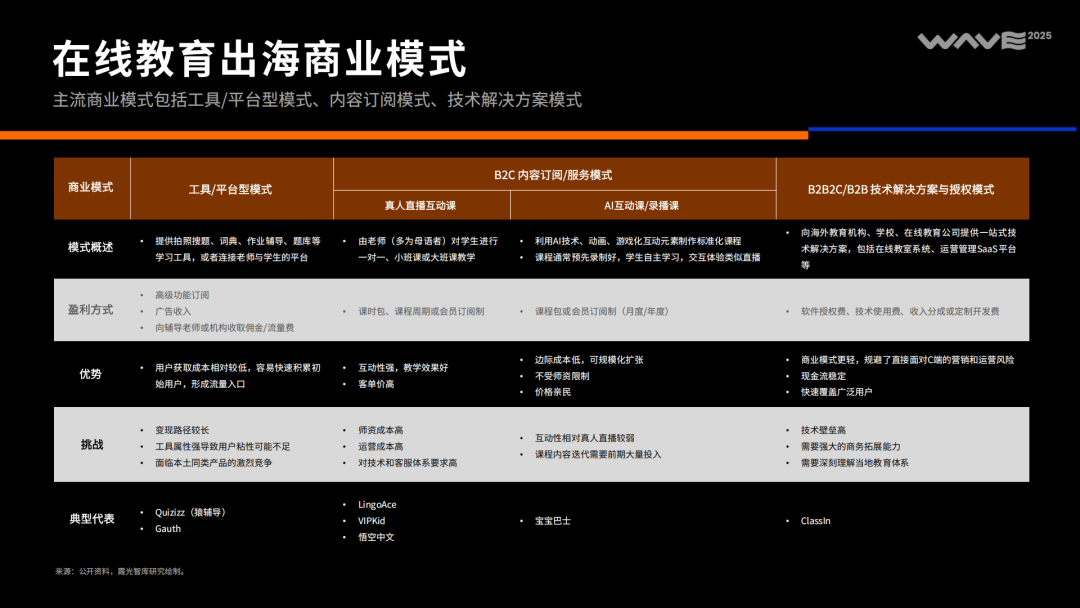Select the 工具/平台型模式 column header
The image size is (1080, 608).
229,187
